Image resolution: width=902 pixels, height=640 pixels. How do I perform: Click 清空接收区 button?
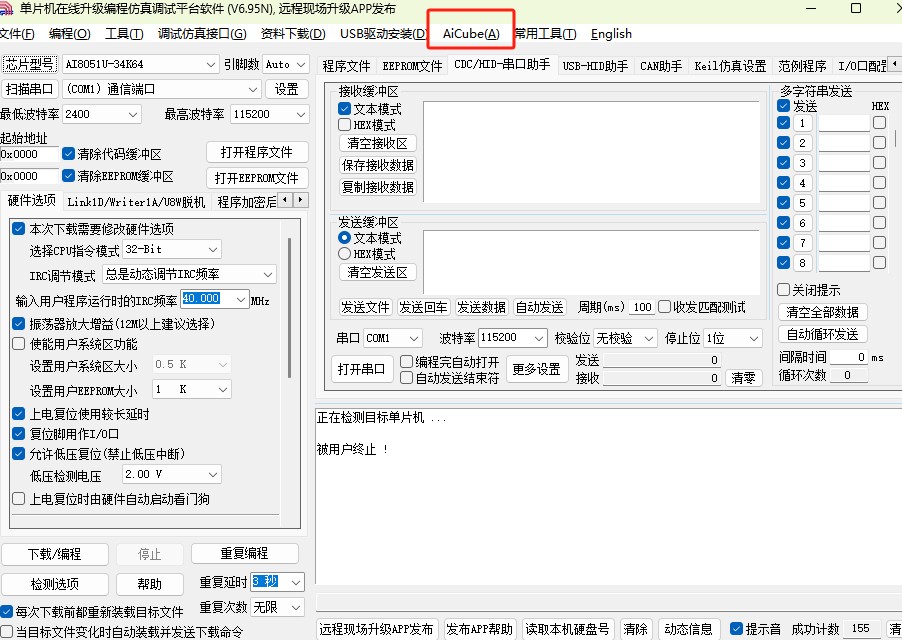(377, 143)
